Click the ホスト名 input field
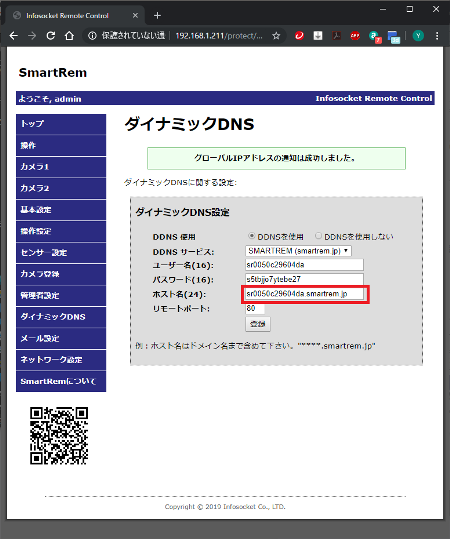The height and width of the screenshot is (539, 450). [x=304, y=294]
